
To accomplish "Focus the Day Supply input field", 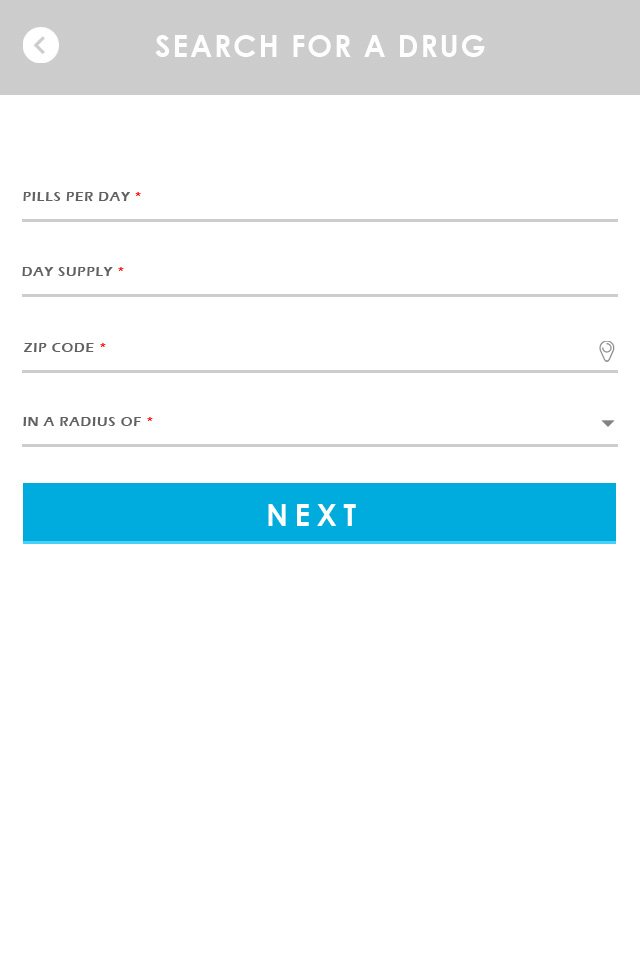I will [x=320, y=272].
